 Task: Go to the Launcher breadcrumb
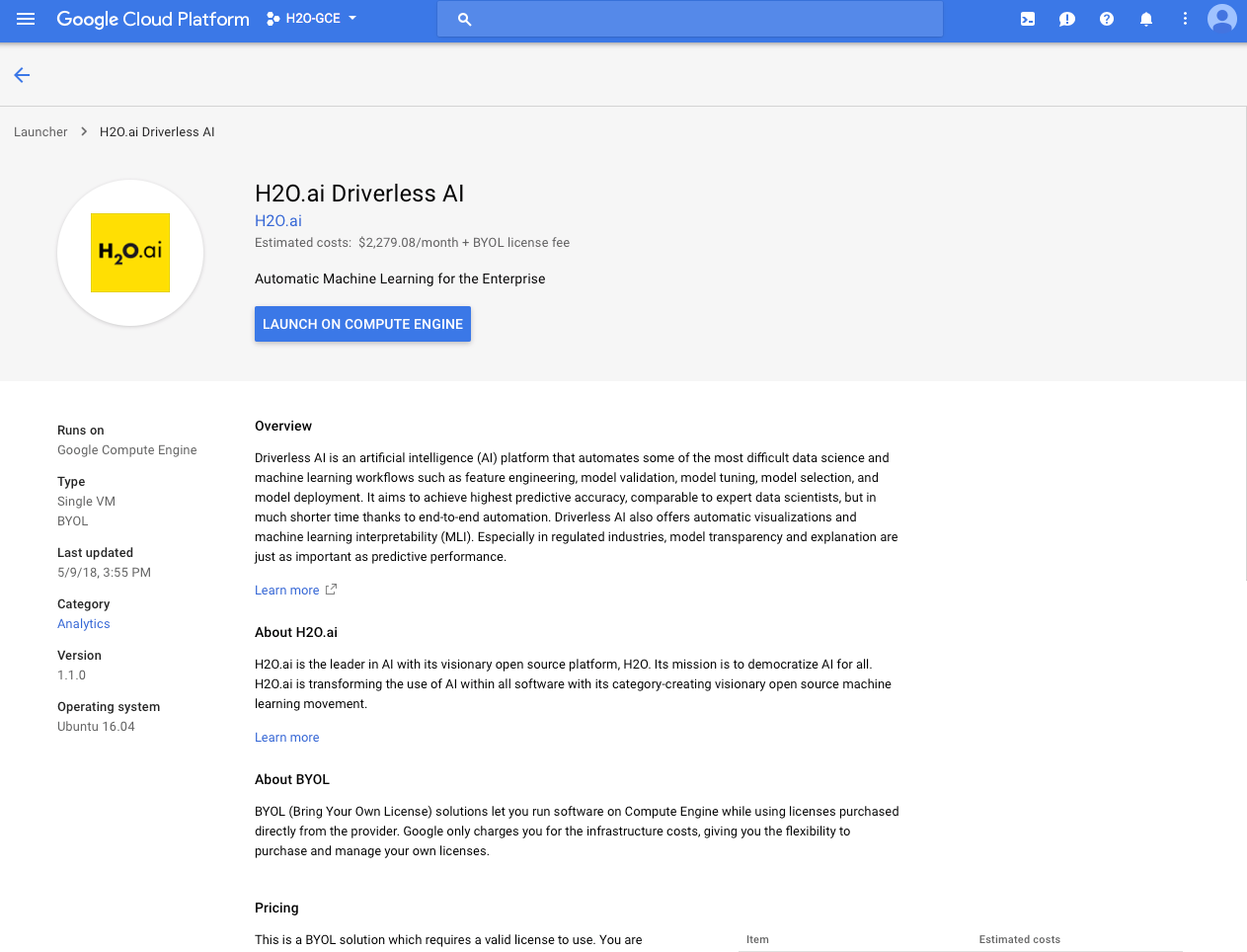coord(40,131)
